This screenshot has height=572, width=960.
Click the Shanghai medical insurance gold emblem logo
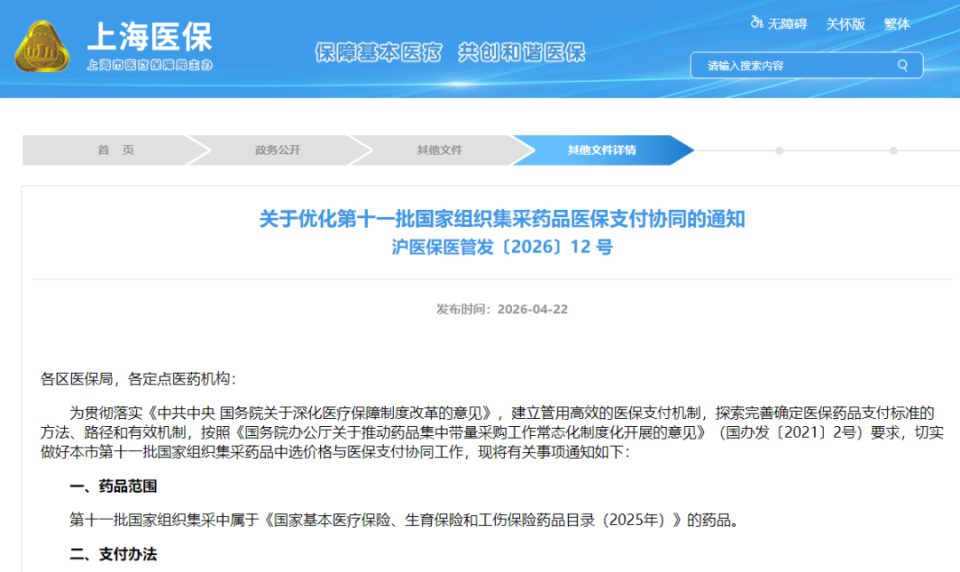tap(42, 47)
